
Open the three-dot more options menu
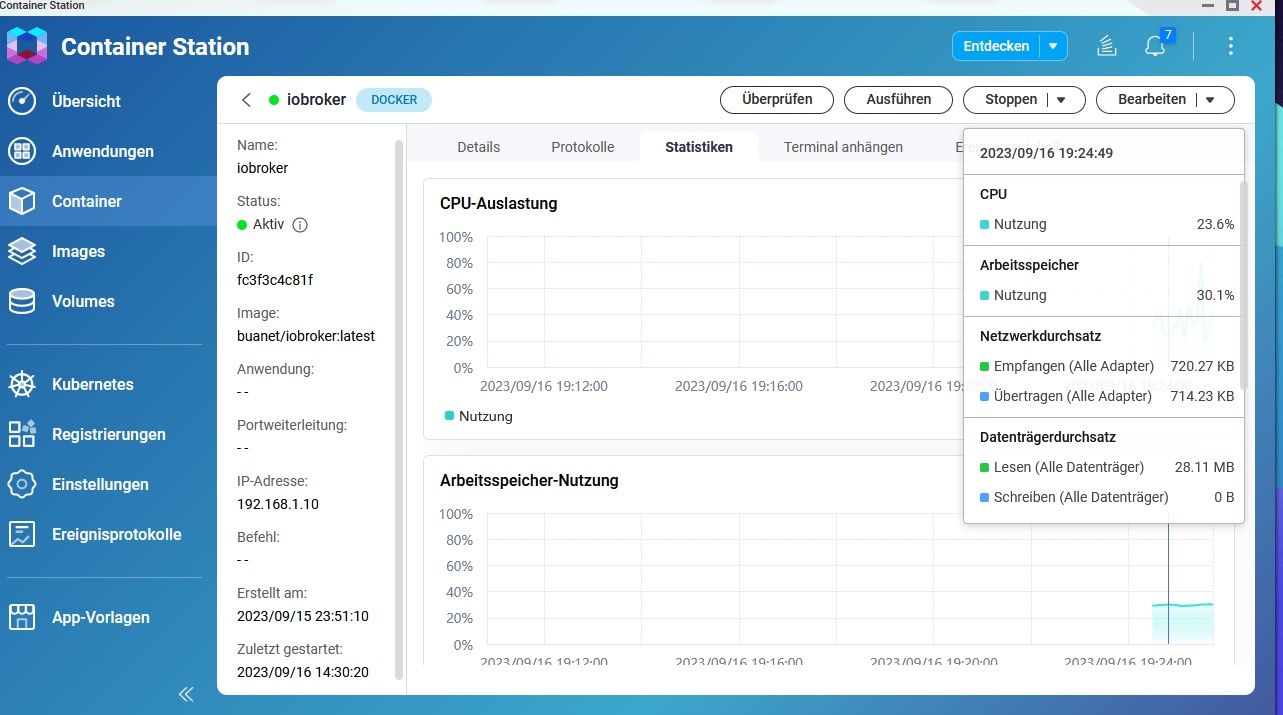(1231, 46)
